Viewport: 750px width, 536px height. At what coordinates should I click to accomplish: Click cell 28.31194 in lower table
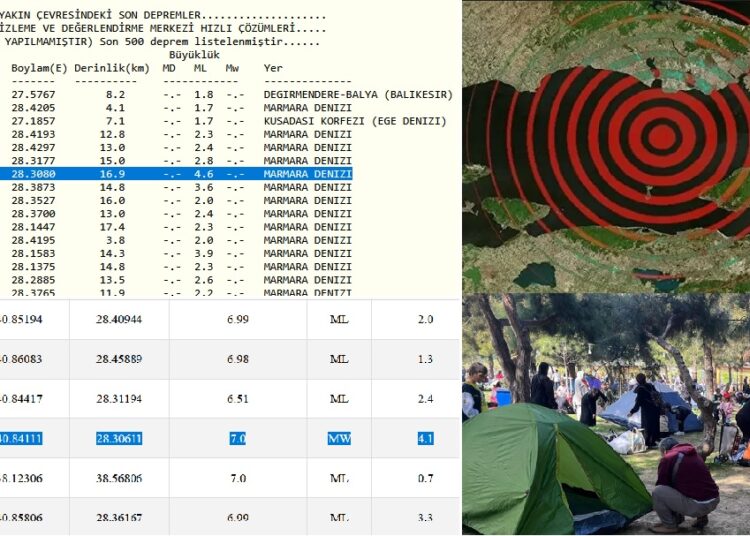tap(119, 399)
